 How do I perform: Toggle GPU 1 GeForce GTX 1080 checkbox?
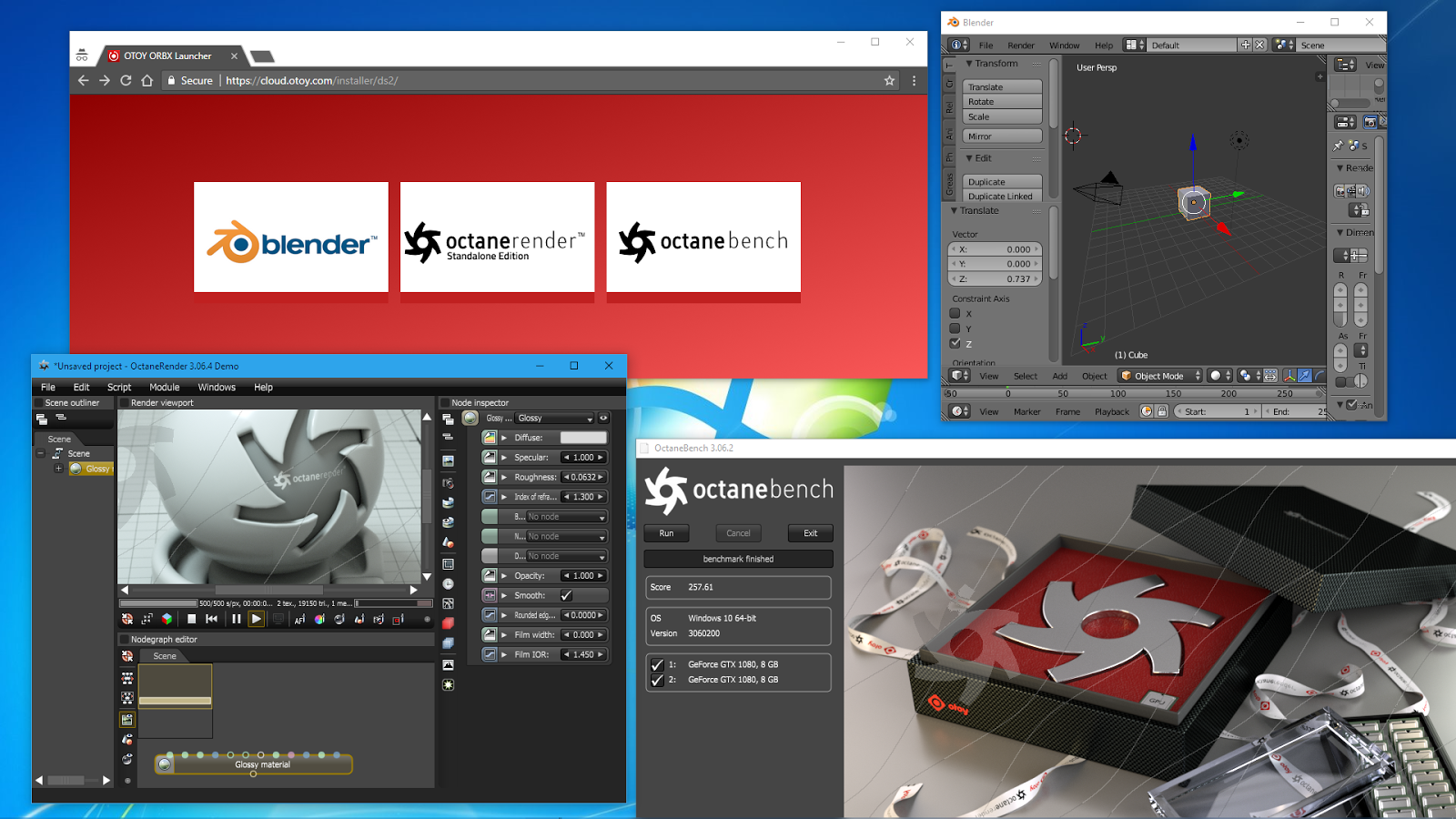pos(657,664)
